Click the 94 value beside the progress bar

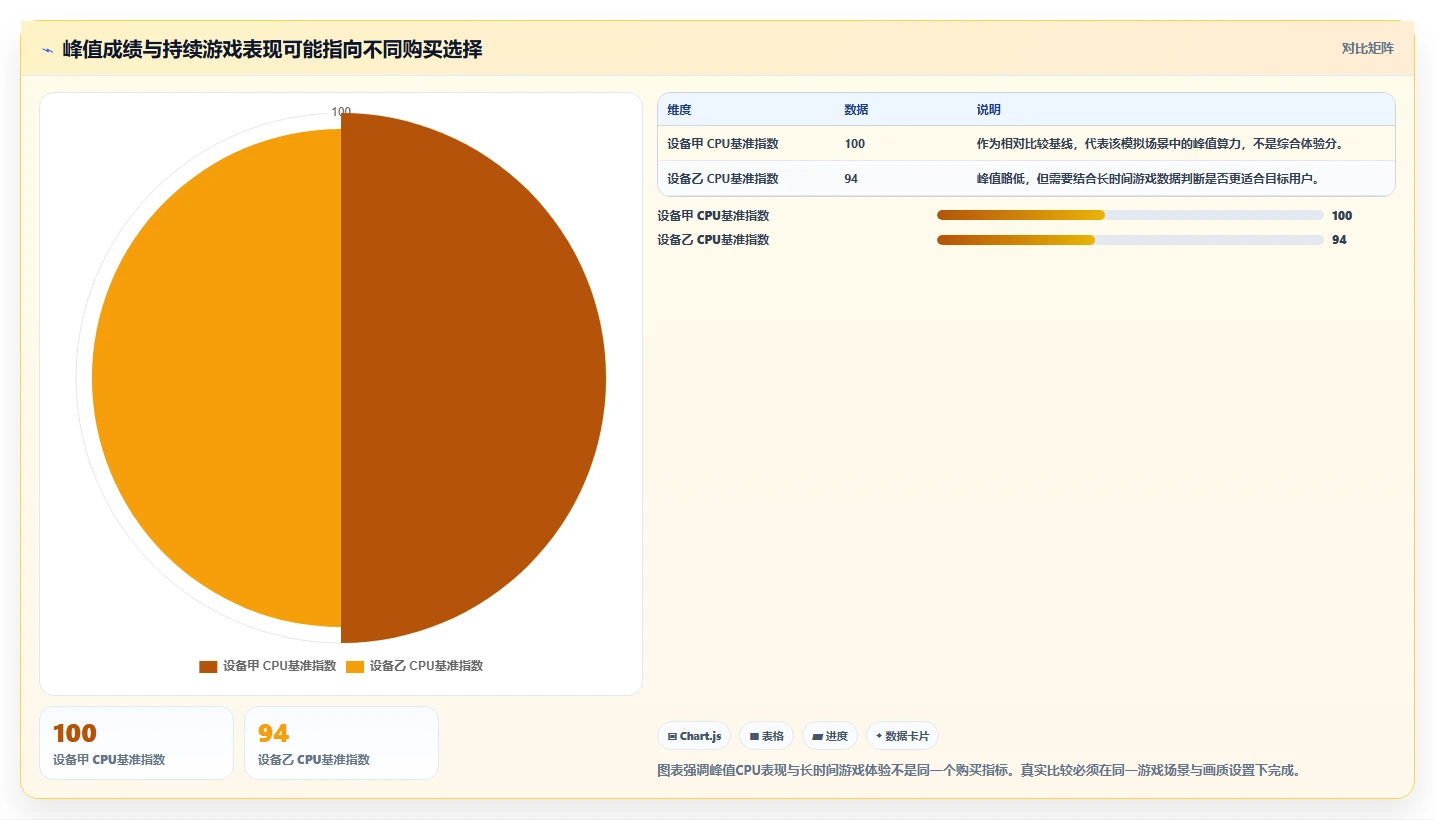click(x=1339, y=239)
